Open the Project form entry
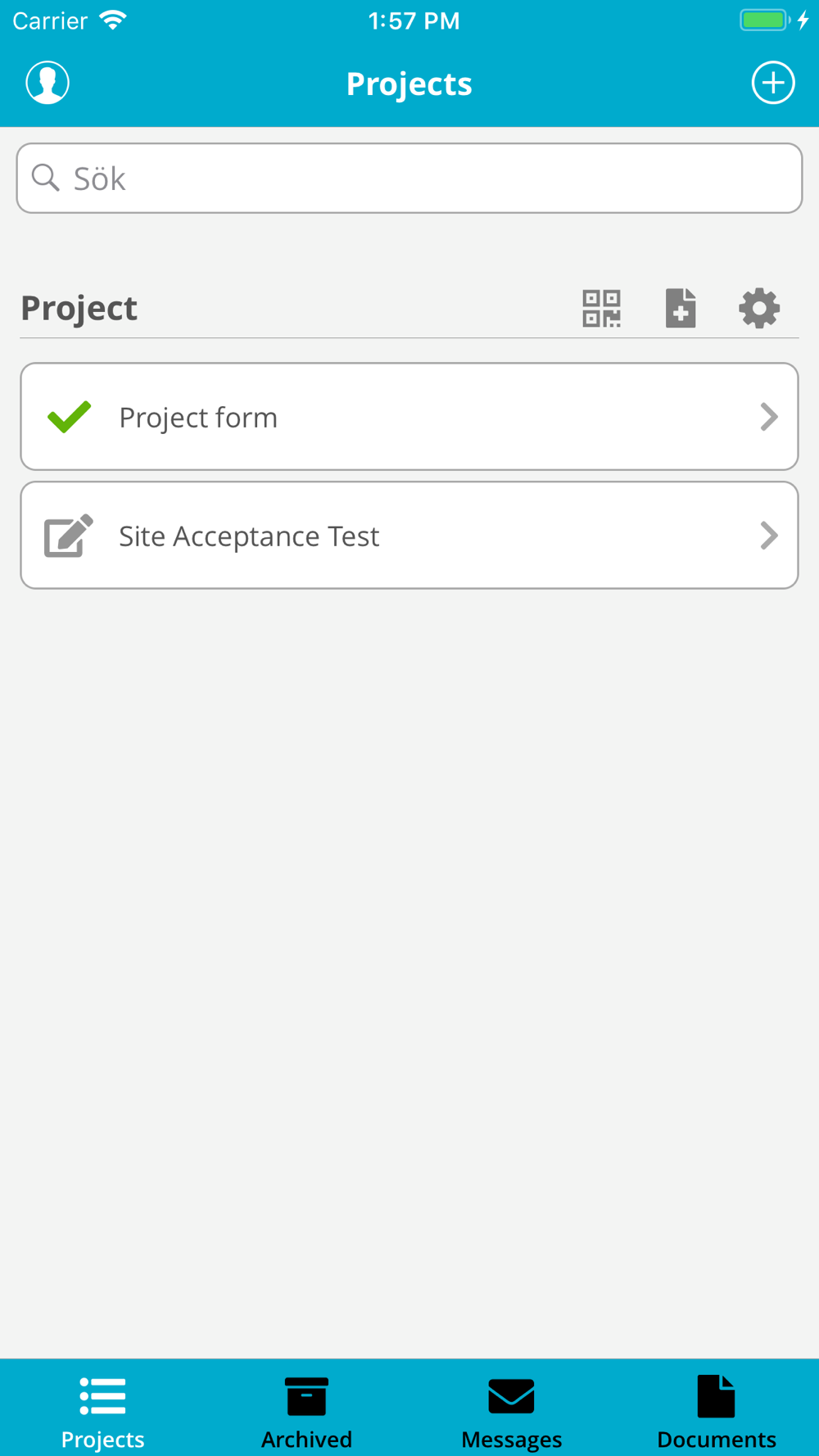 click(198, 418)
